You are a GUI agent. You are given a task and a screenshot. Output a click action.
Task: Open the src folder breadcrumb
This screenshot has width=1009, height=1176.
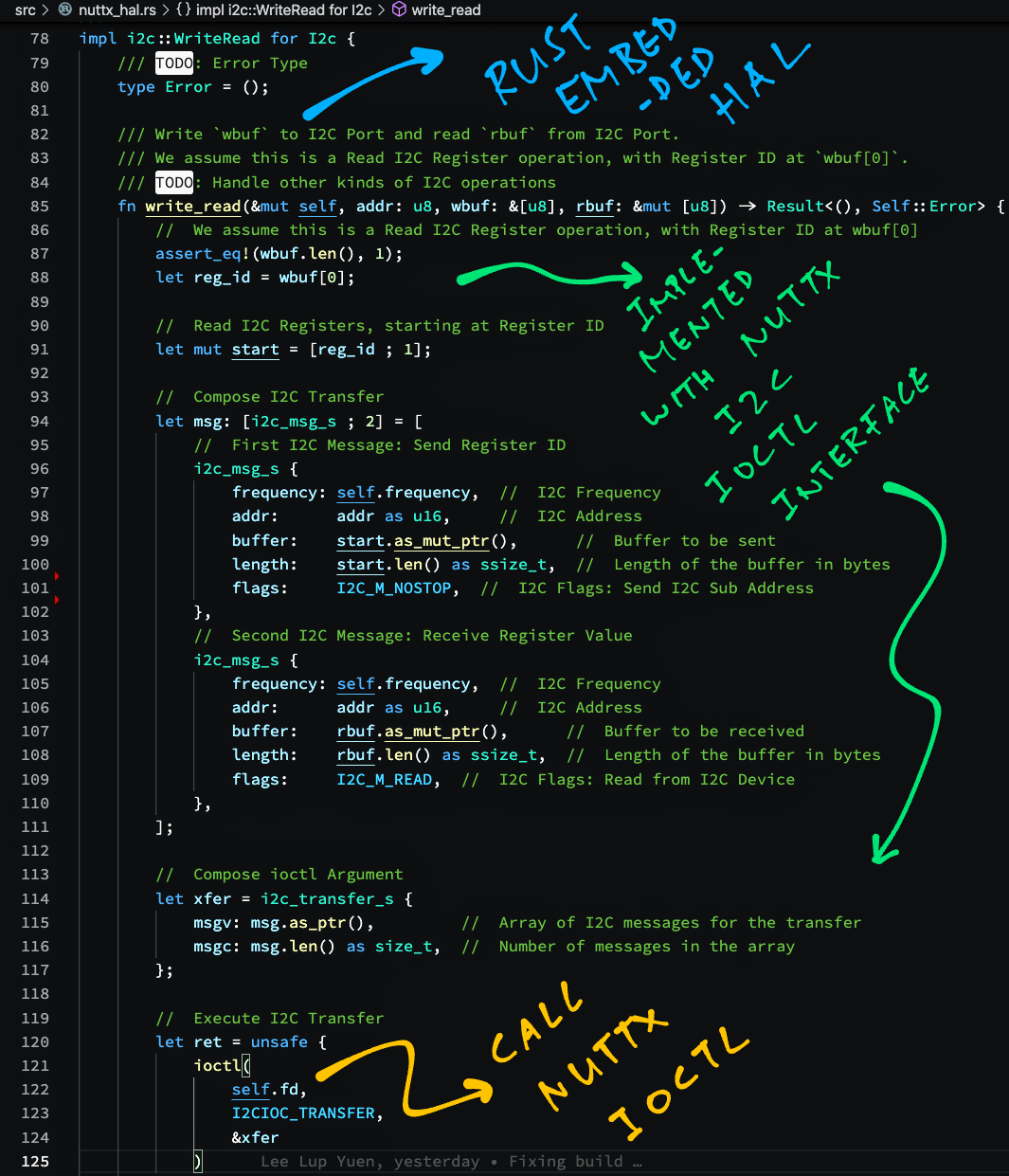(25, 10)
